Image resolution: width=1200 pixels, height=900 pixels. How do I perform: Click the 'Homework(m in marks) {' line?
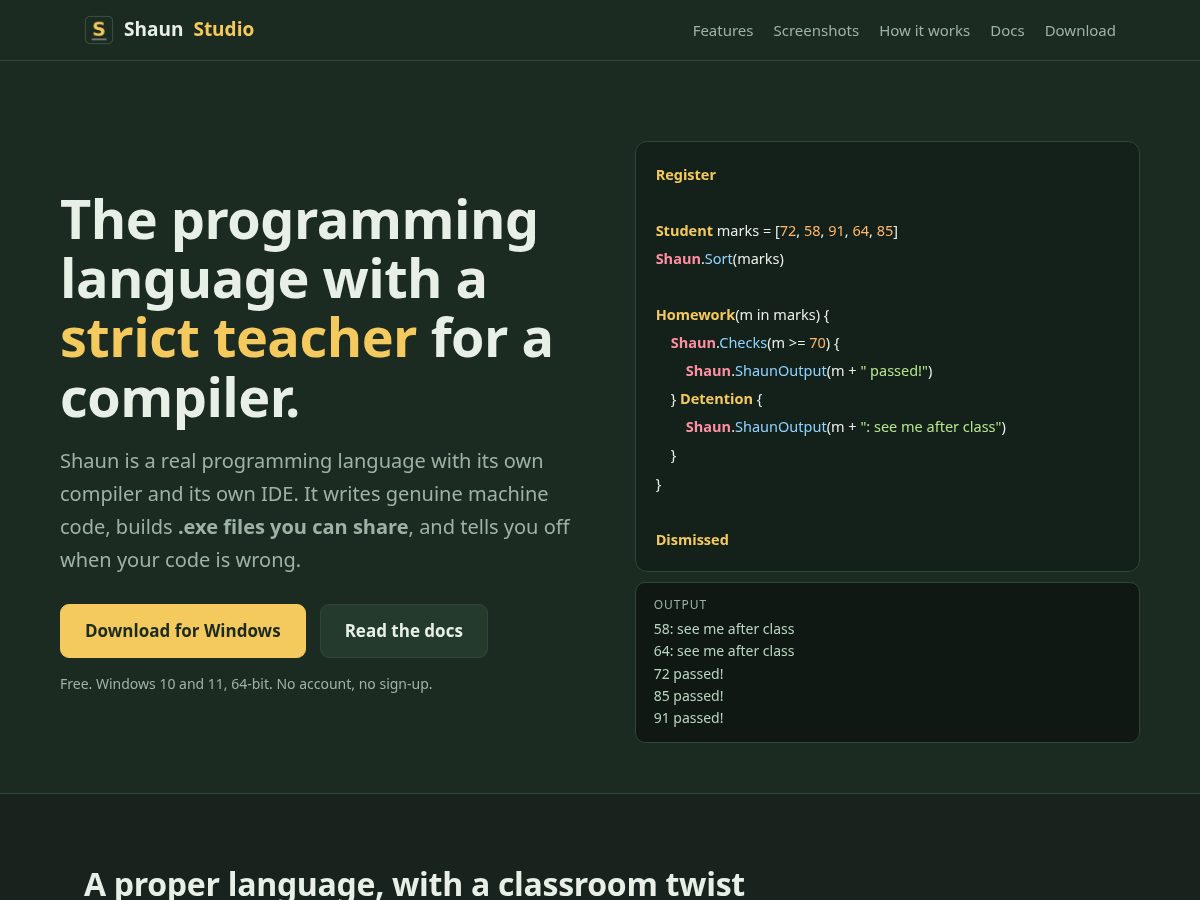[742, 315]
